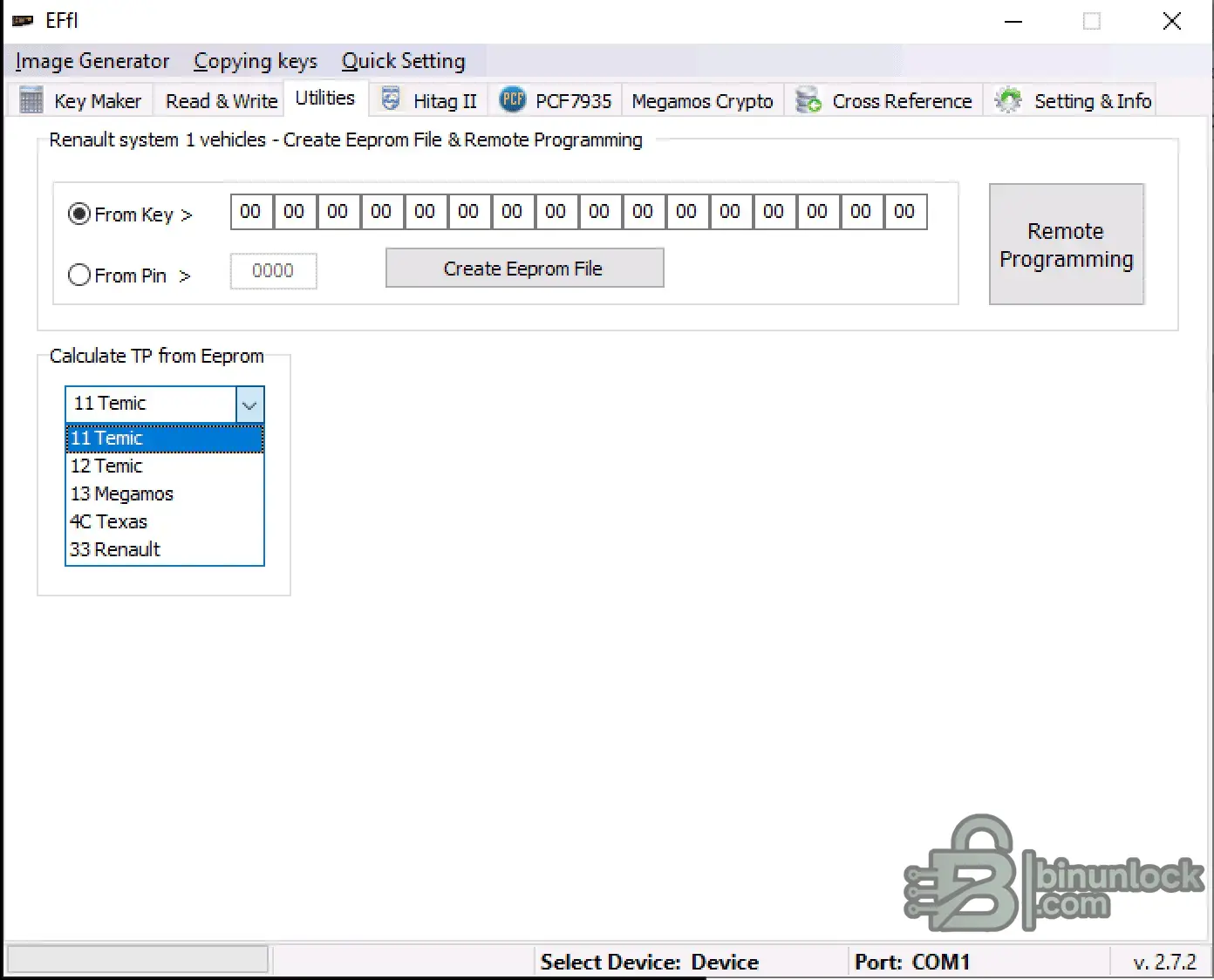Click the v. 2.7.2 version label
The height and width of the screenshot is (980, 1214).
(x=1164, y=962)
